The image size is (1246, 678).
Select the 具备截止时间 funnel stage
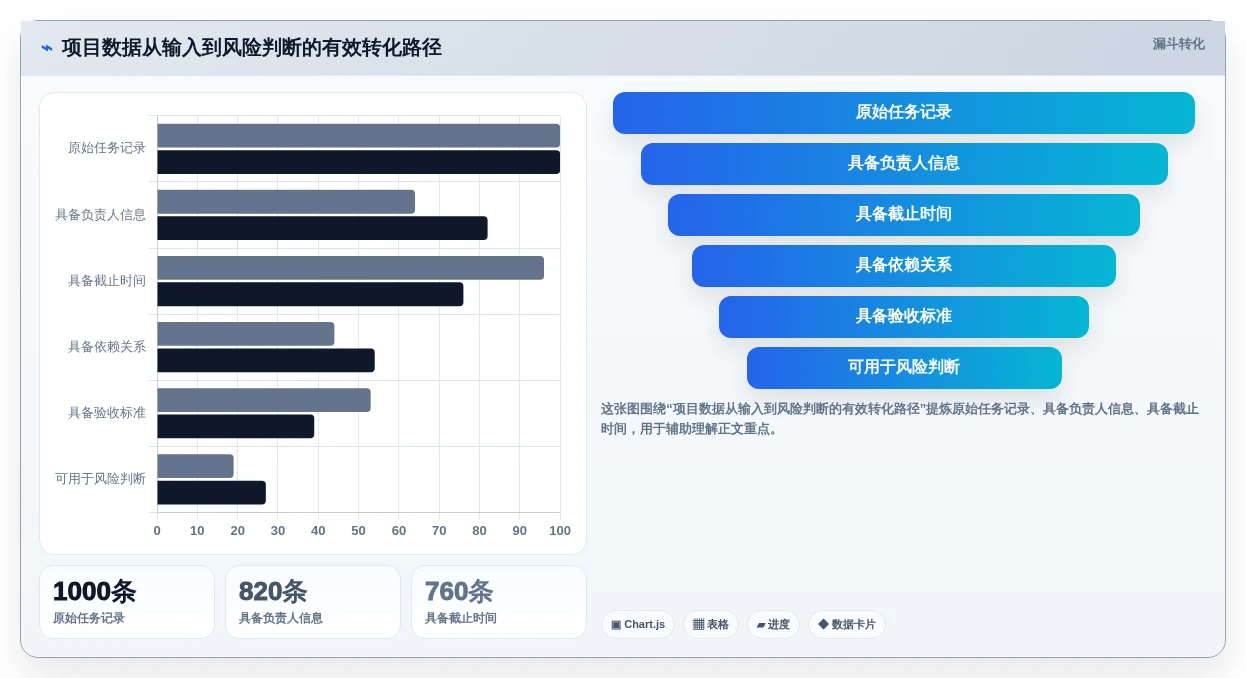[x=904, y=215]
